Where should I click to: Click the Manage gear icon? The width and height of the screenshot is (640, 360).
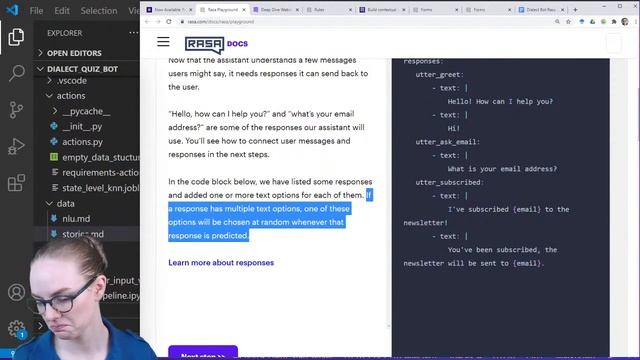16,329
